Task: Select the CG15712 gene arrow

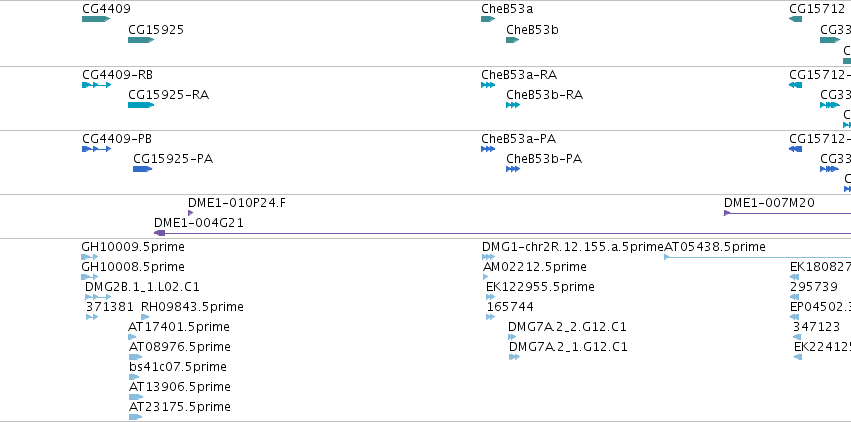Action: 796,19
